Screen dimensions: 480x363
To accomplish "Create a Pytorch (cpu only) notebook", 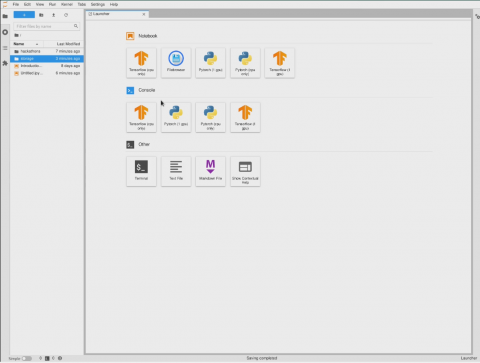I will [x=245, y=63].
